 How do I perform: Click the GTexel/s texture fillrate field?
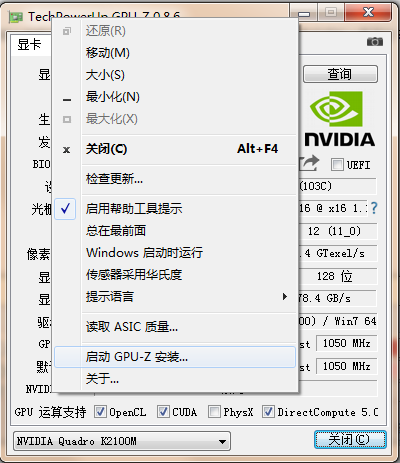coord(337,254)
